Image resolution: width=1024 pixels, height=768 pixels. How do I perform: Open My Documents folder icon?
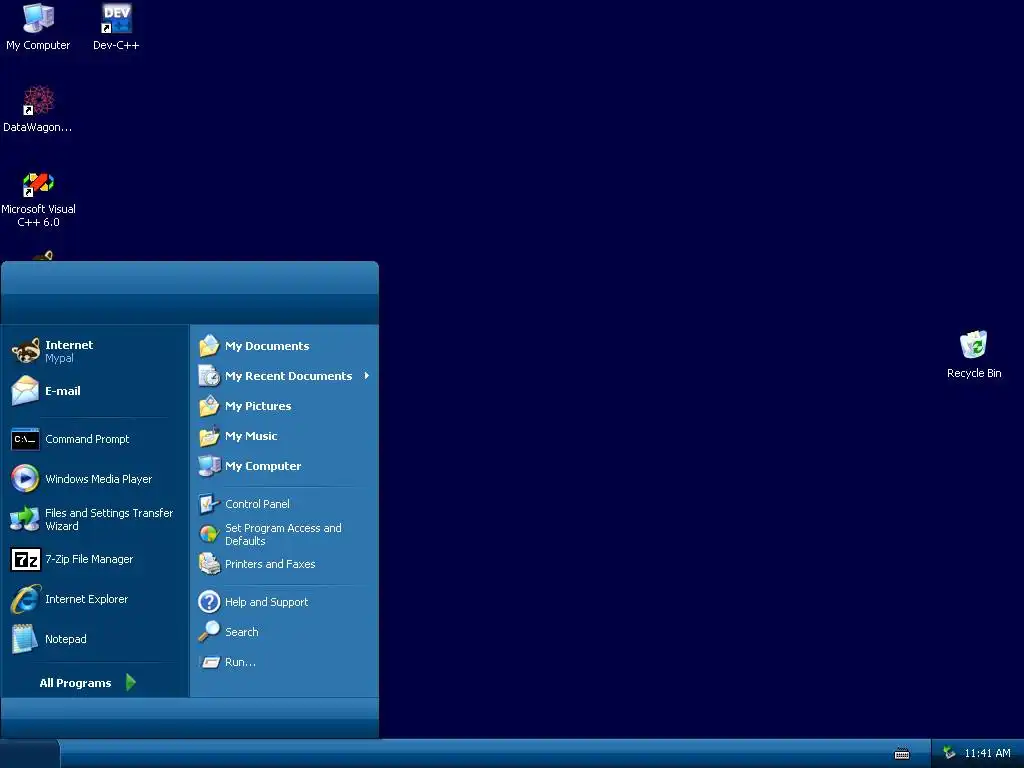point(209,345)
